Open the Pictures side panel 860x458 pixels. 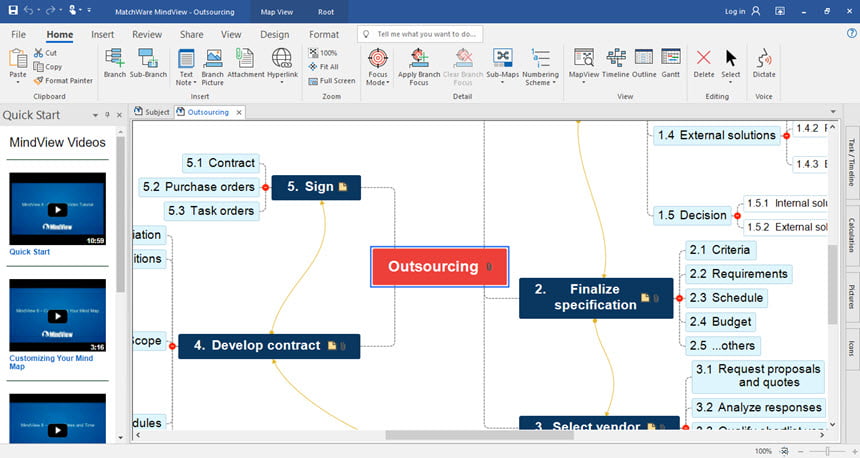(851, 297)
